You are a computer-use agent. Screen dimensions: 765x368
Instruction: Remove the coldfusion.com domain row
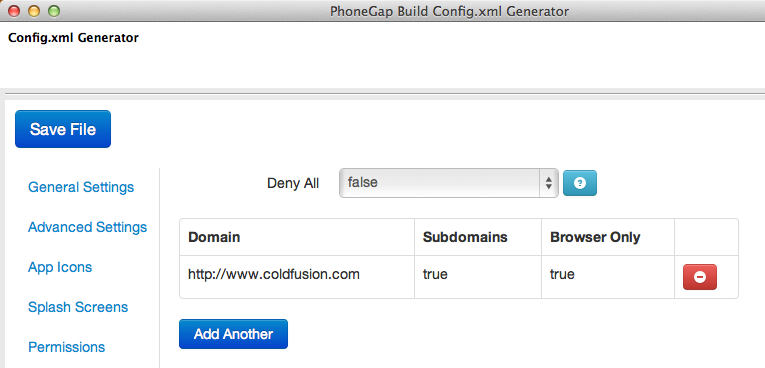[700, 277]
